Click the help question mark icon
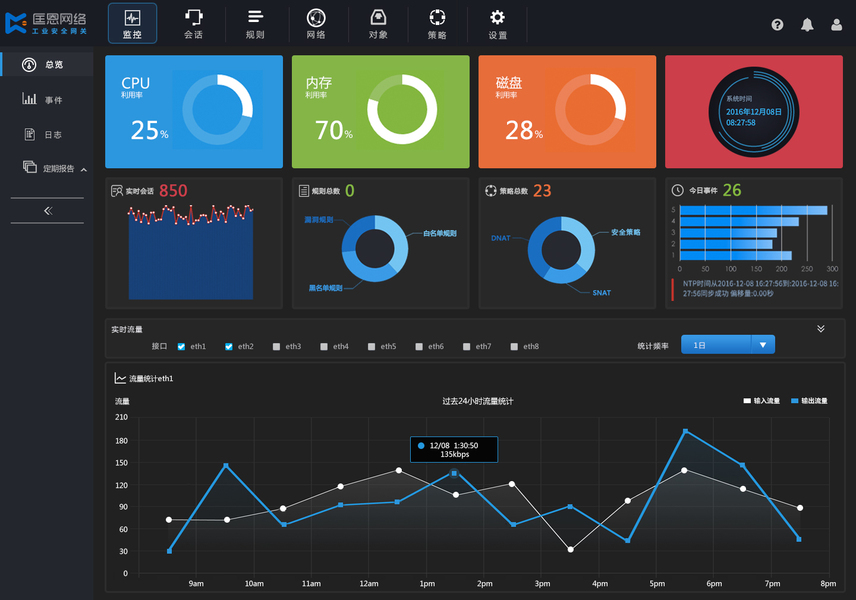856x600 pixels. [777, 25]
